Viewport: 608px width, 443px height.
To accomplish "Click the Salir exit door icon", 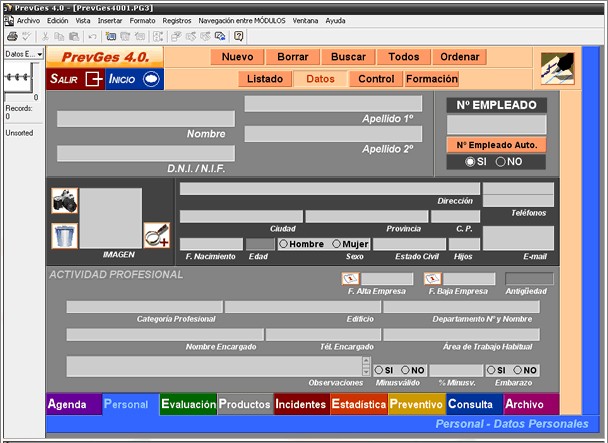I will 94,79.
